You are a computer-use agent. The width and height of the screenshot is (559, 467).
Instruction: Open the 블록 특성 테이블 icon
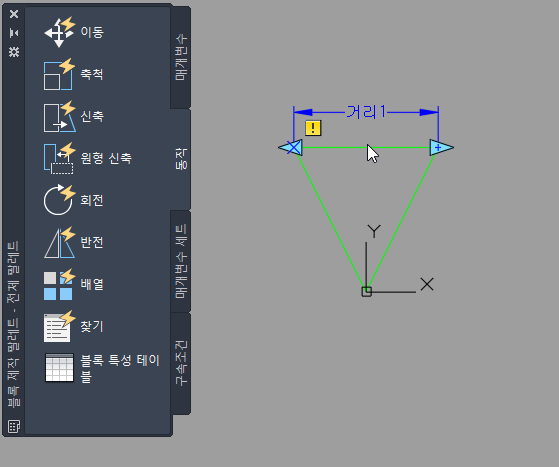[x=60, y=368]
